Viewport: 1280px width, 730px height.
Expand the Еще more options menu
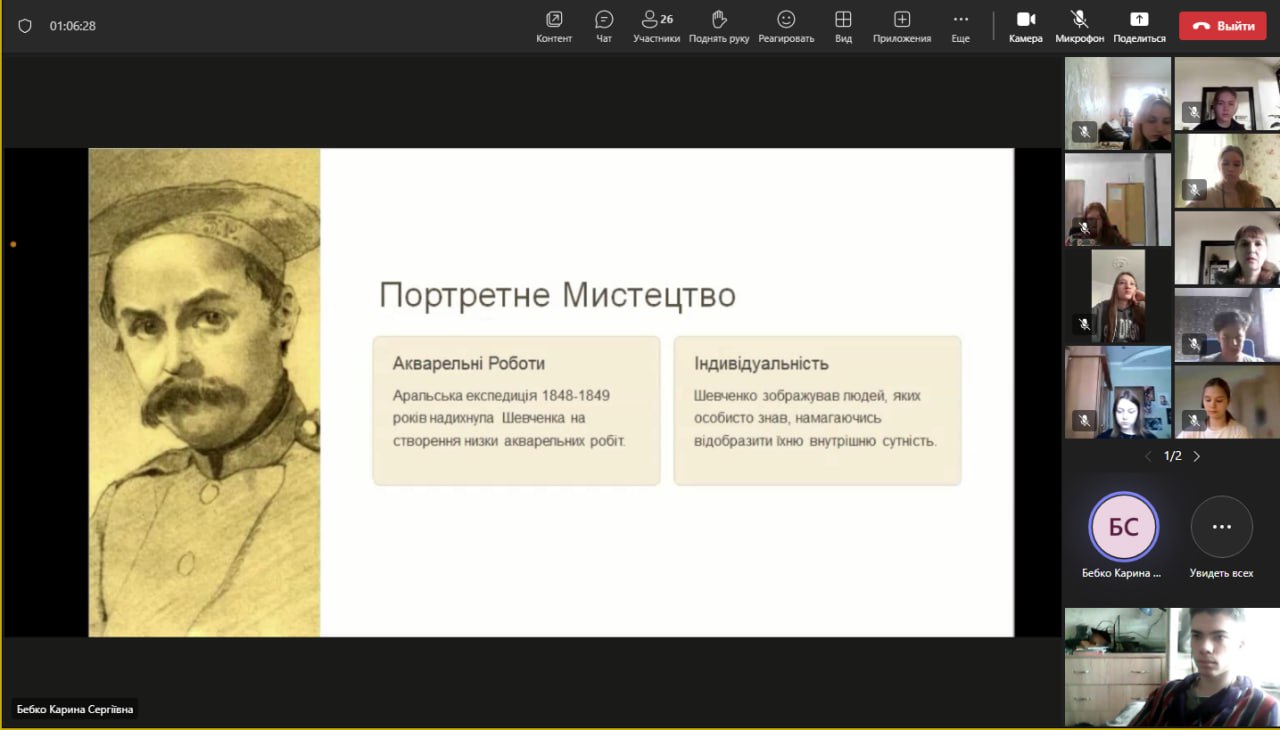[960, 26]
